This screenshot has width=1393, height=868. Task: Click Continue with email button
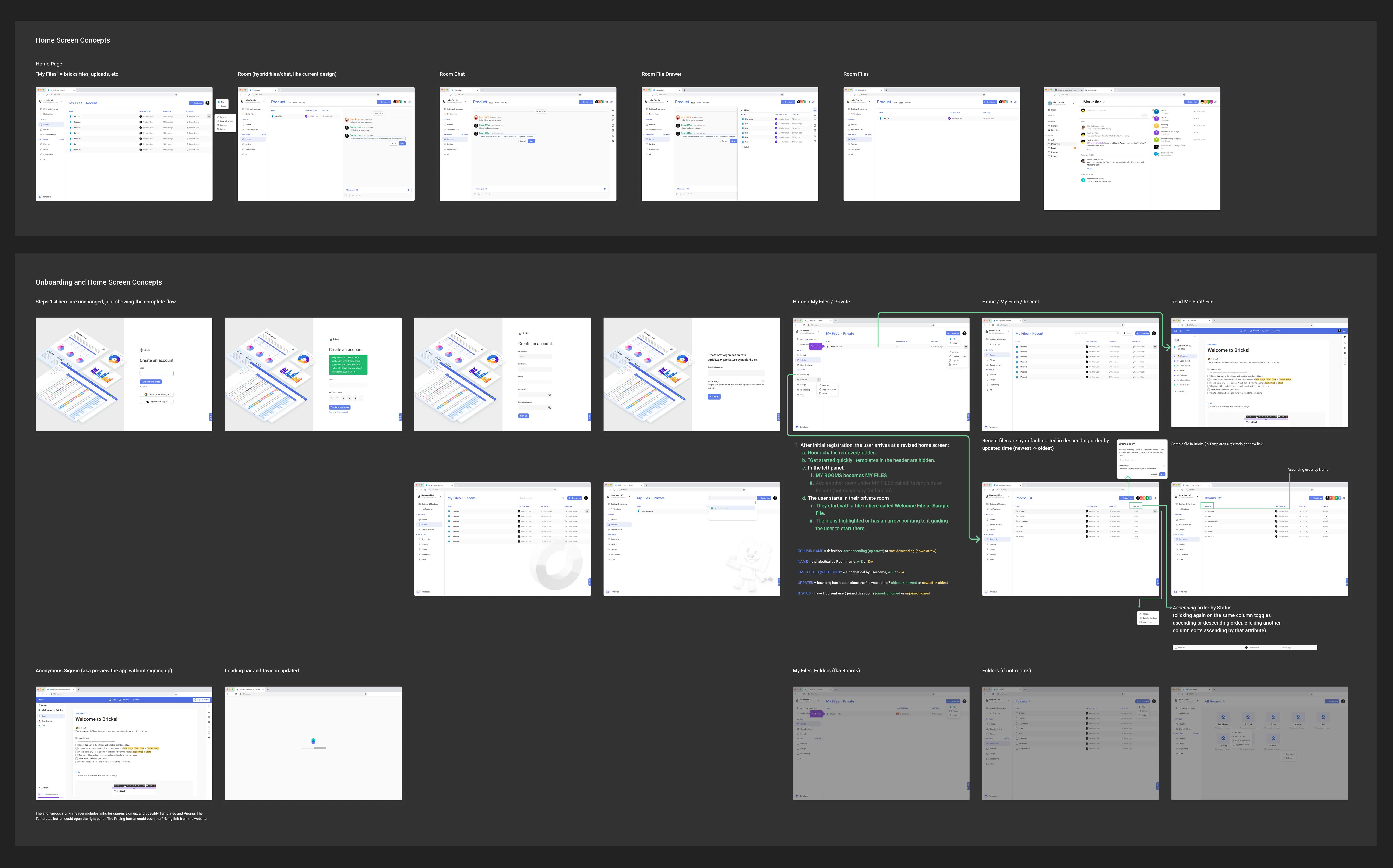coord(151,382)
